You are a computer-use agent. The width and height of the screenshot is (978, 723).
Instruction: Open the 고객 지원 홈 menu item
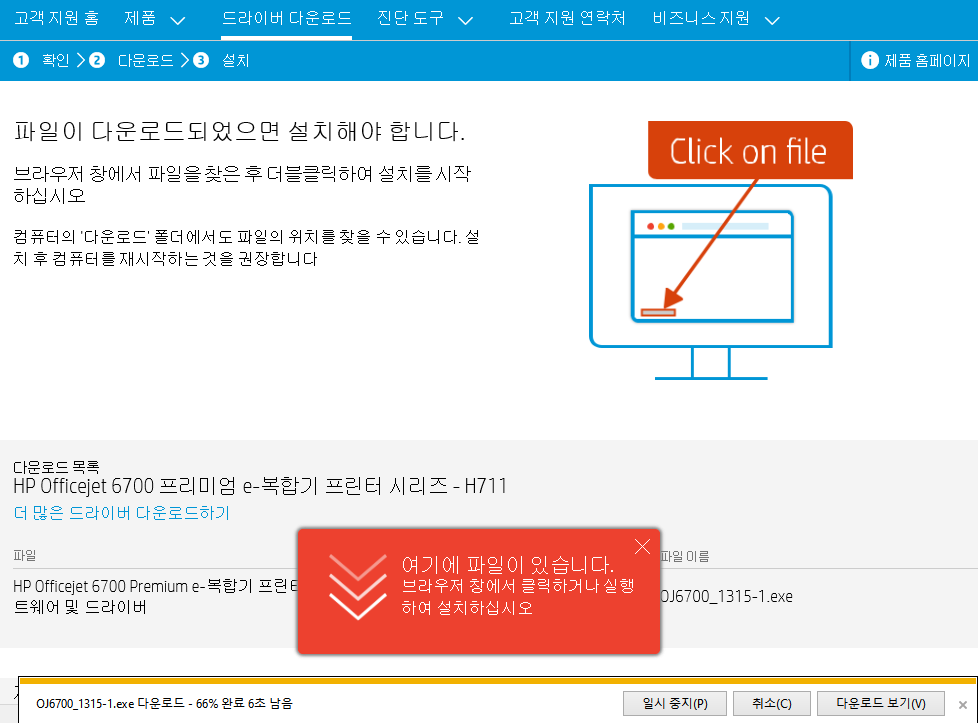pyautogui.click(x=57, y=18)
